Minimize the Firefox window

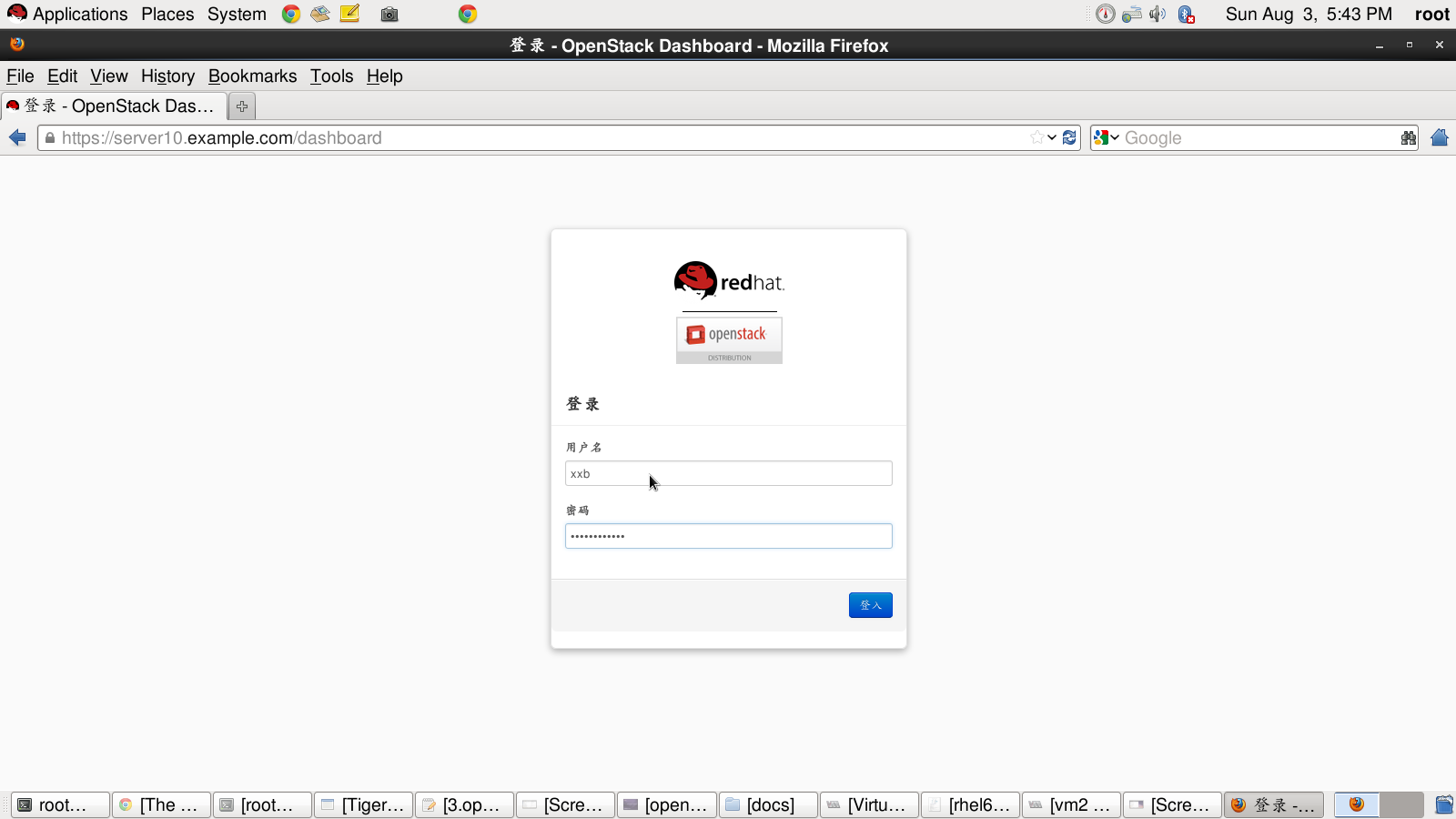pyautogui.click(x=1380, y=45)
